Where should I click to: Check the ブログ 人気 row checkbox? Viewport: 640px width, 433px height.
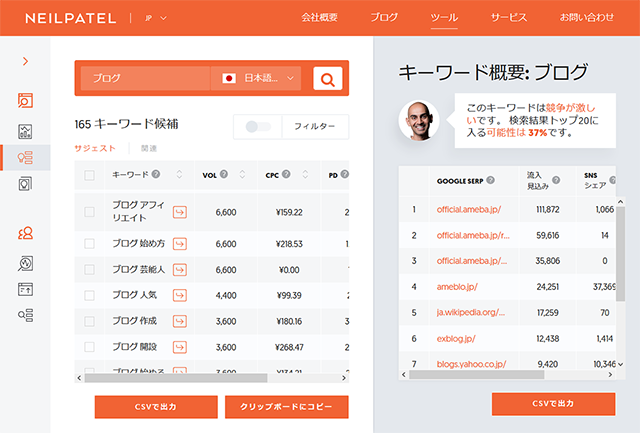point(89,295)
